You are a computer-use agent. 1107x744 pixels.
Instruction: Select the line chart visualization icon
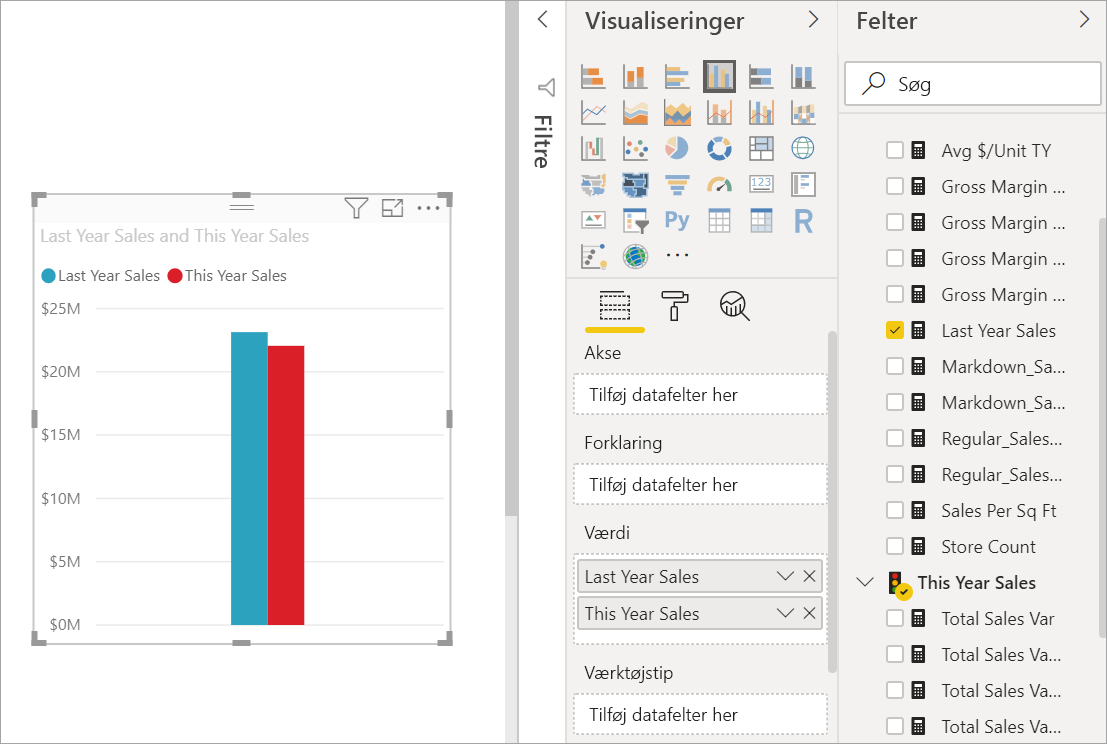(593, 112)
